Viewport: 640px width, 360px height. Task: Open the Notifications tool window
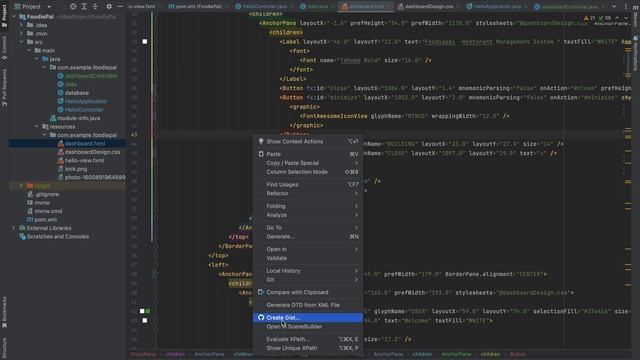point(636,53)
